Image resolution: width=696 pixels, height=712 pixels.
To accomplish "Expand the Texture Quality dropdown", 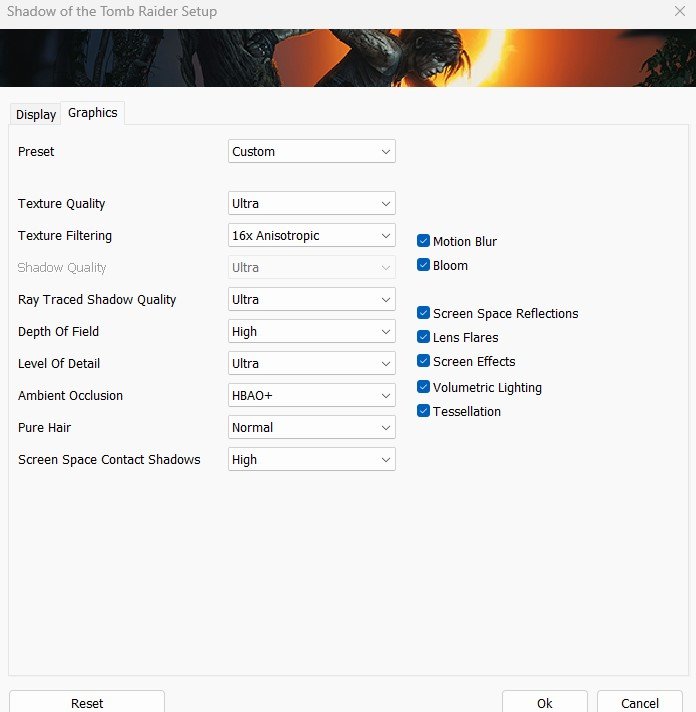I will point(311,203).
